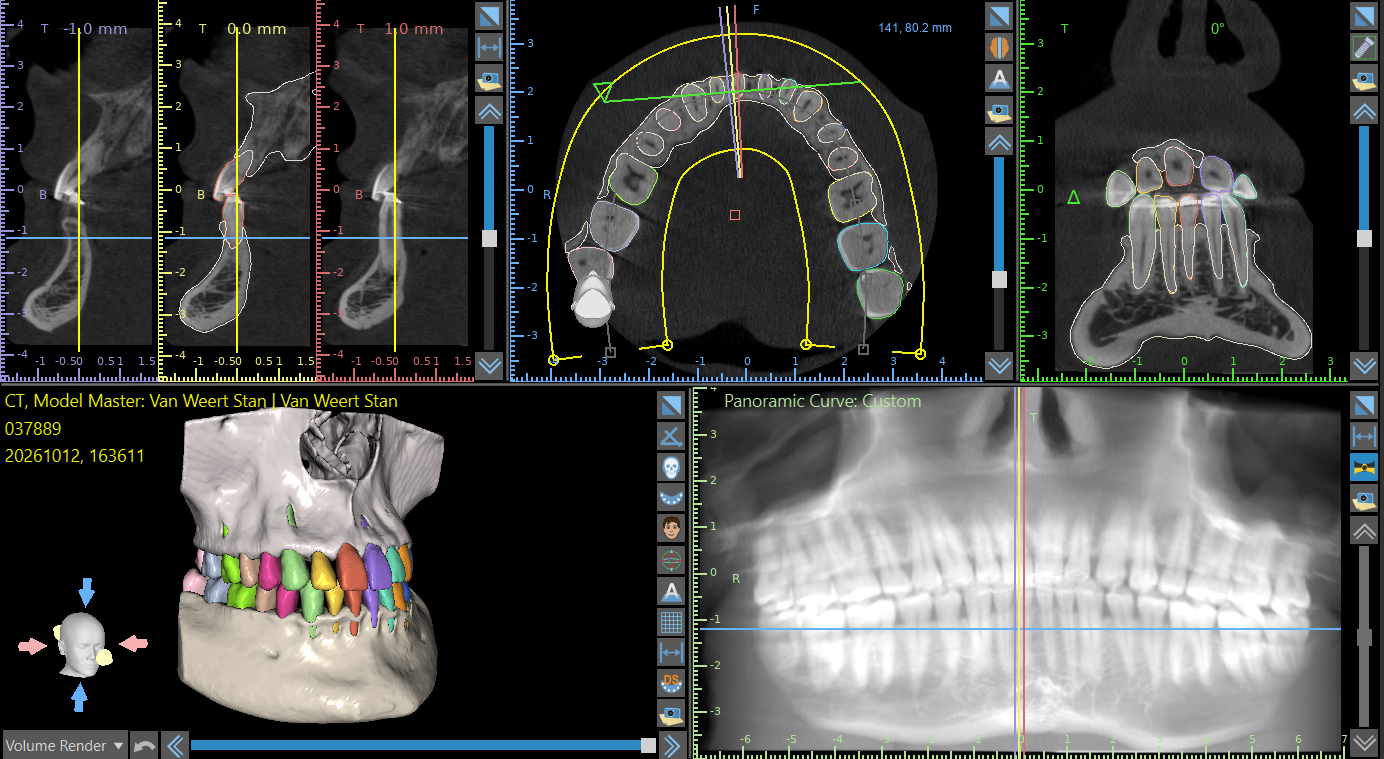The image size is (1384, 759).
Task: Step axial slice down with double chevron
Action: [x=999, y=365]
